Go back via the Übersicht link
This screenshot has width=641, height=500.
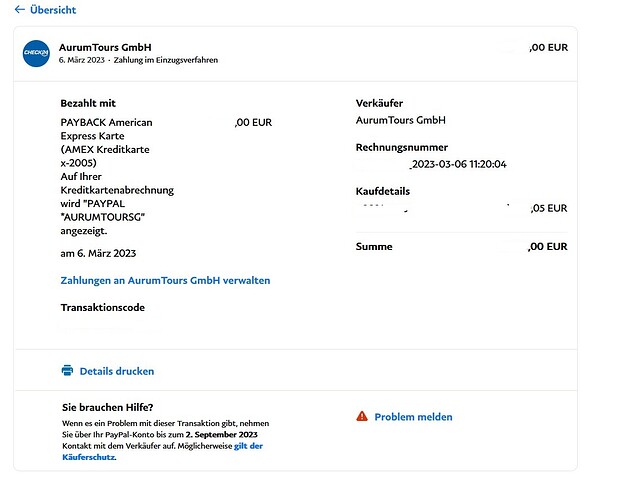click(x=53, y=10)
